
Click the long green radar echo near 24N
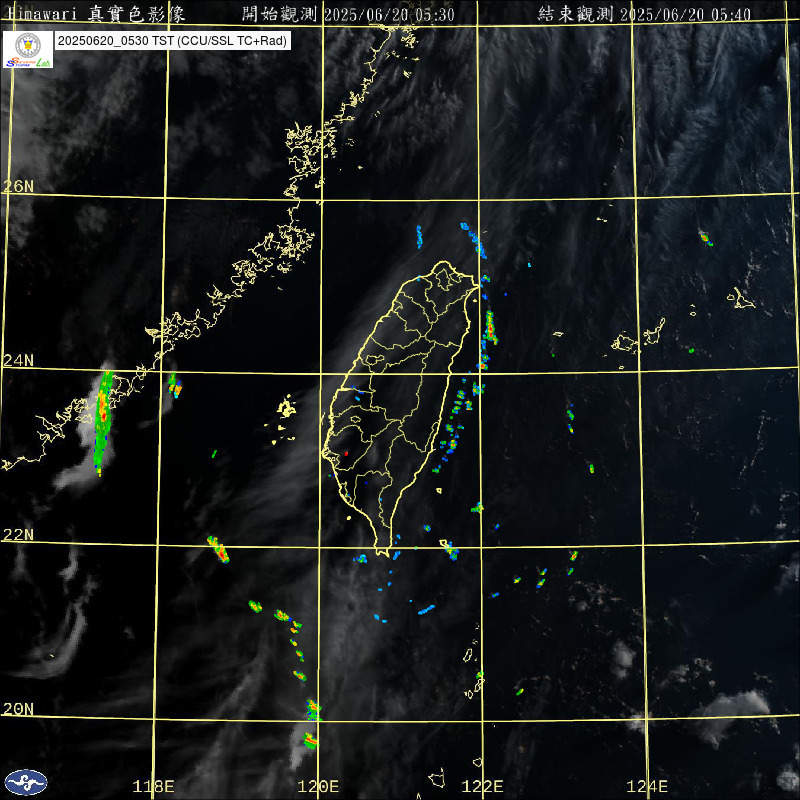(x=103, y=422)
